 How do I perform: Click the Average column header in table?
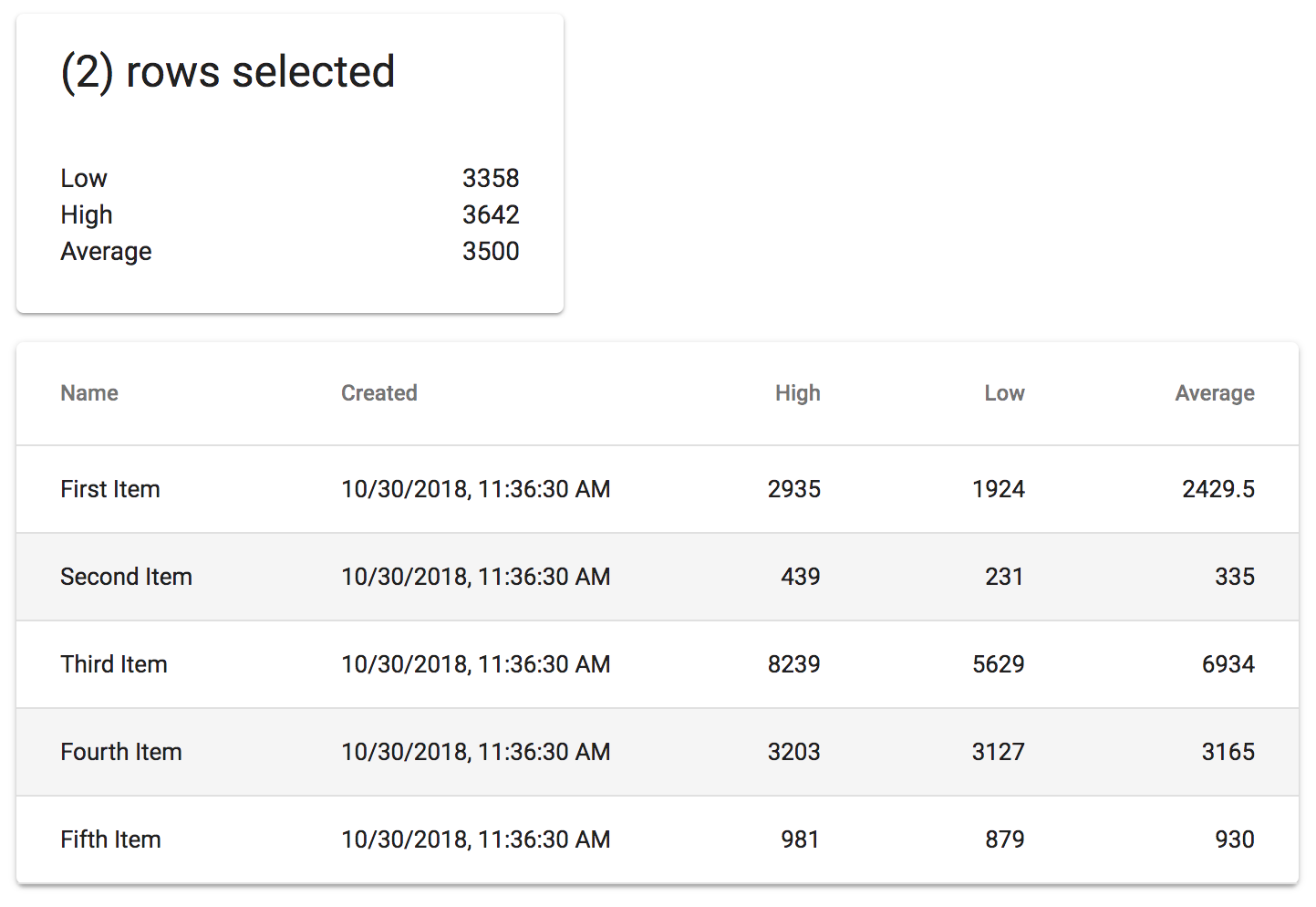(x=1214, y=393)
